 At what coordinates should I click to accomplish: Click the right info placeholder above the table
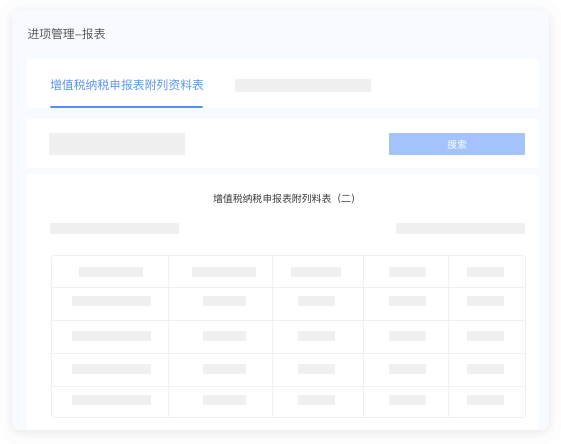pos(460,228)
